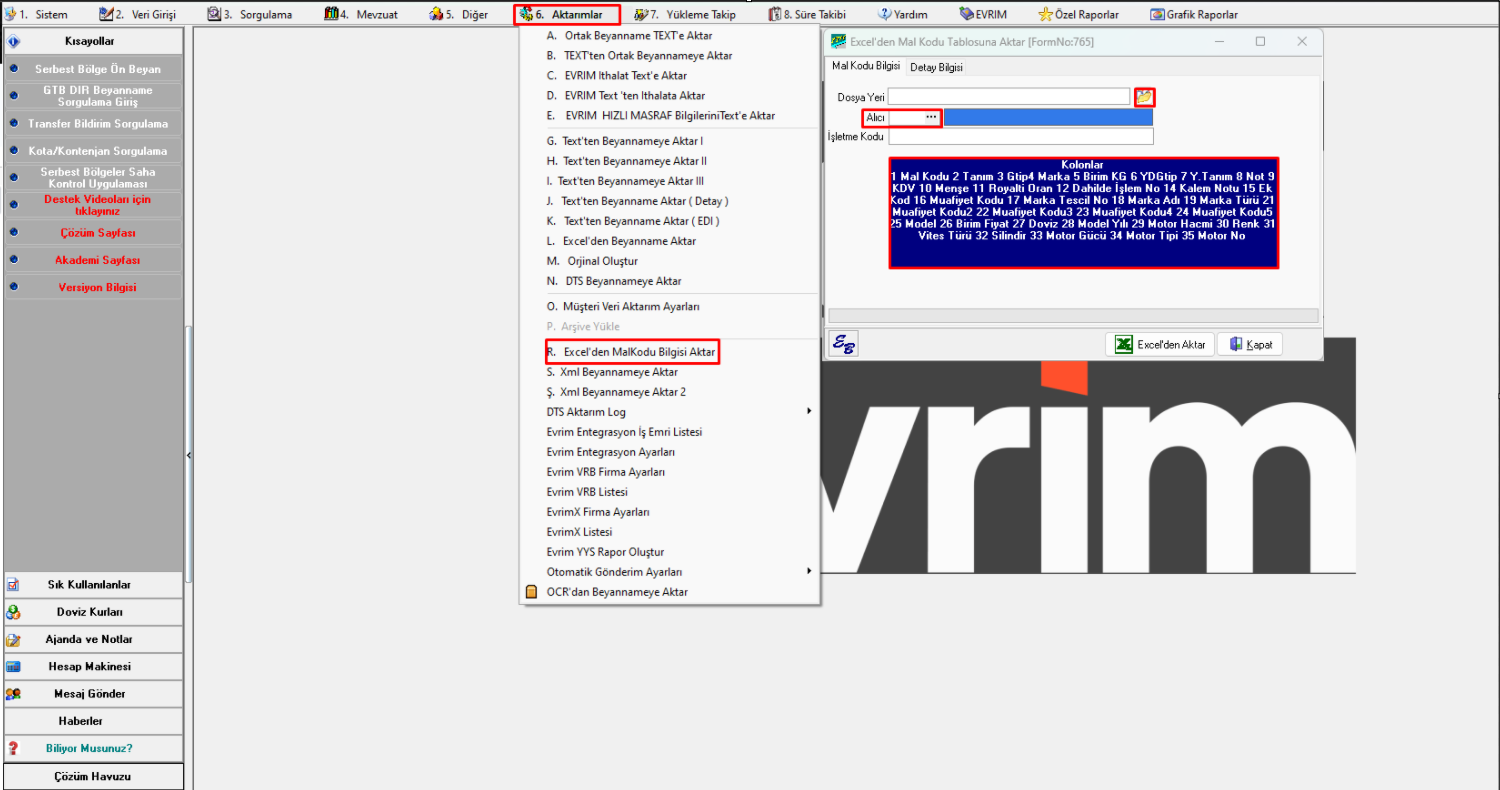Select Evrim YYS Rapor Oluştur

pos(670,552)
